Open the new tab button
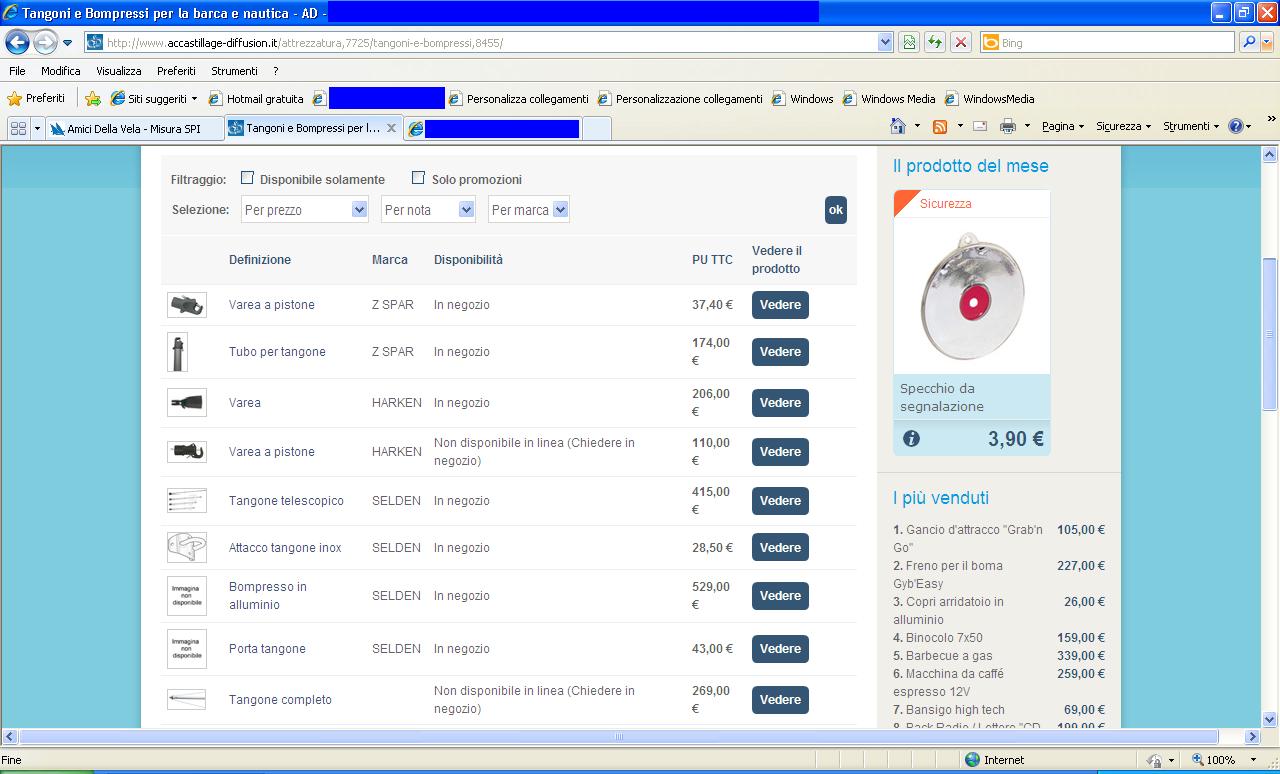 click(x=596, y=128)
